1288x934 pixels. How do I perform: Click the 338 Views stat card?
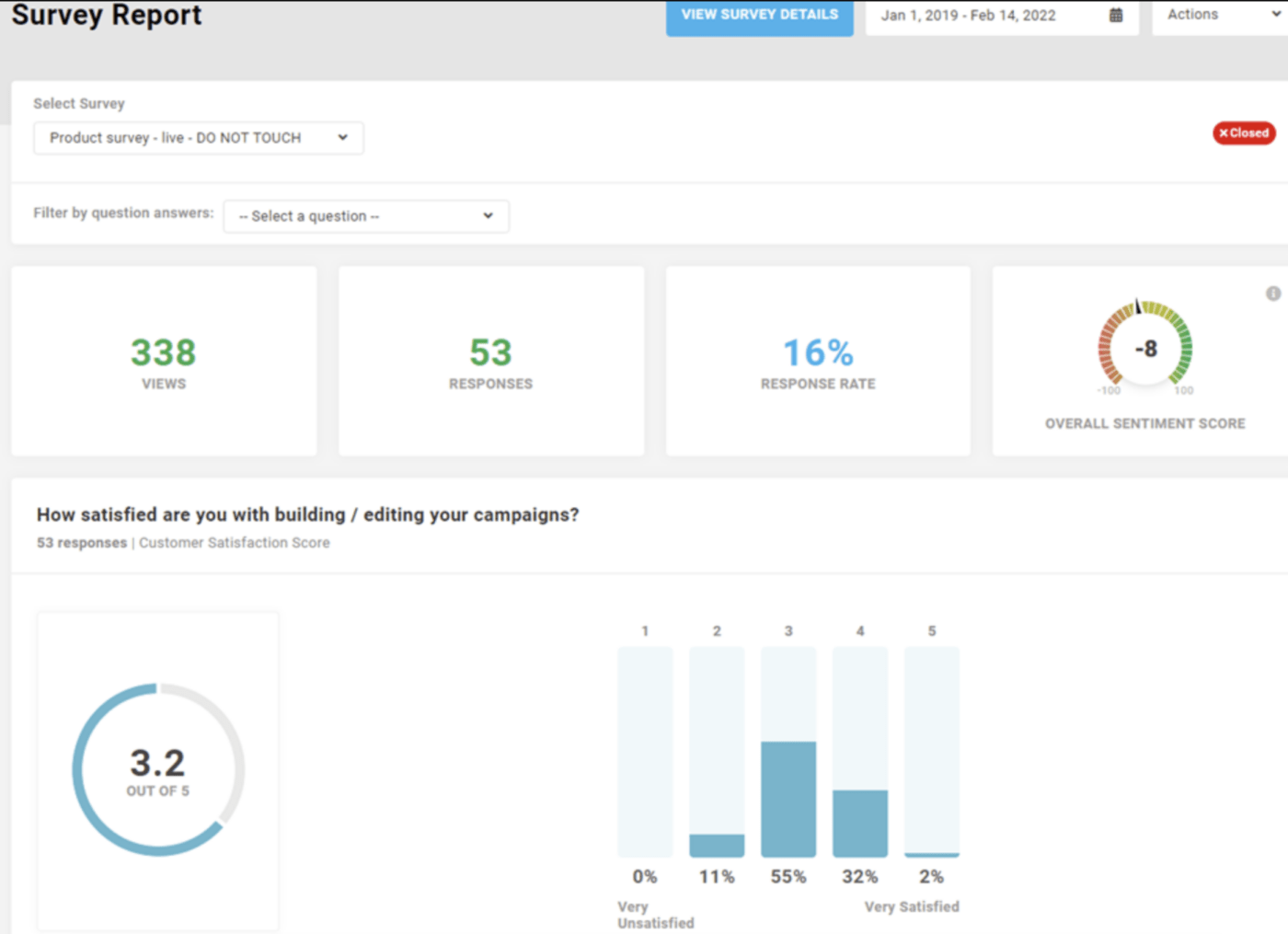[x=164, y=361]
